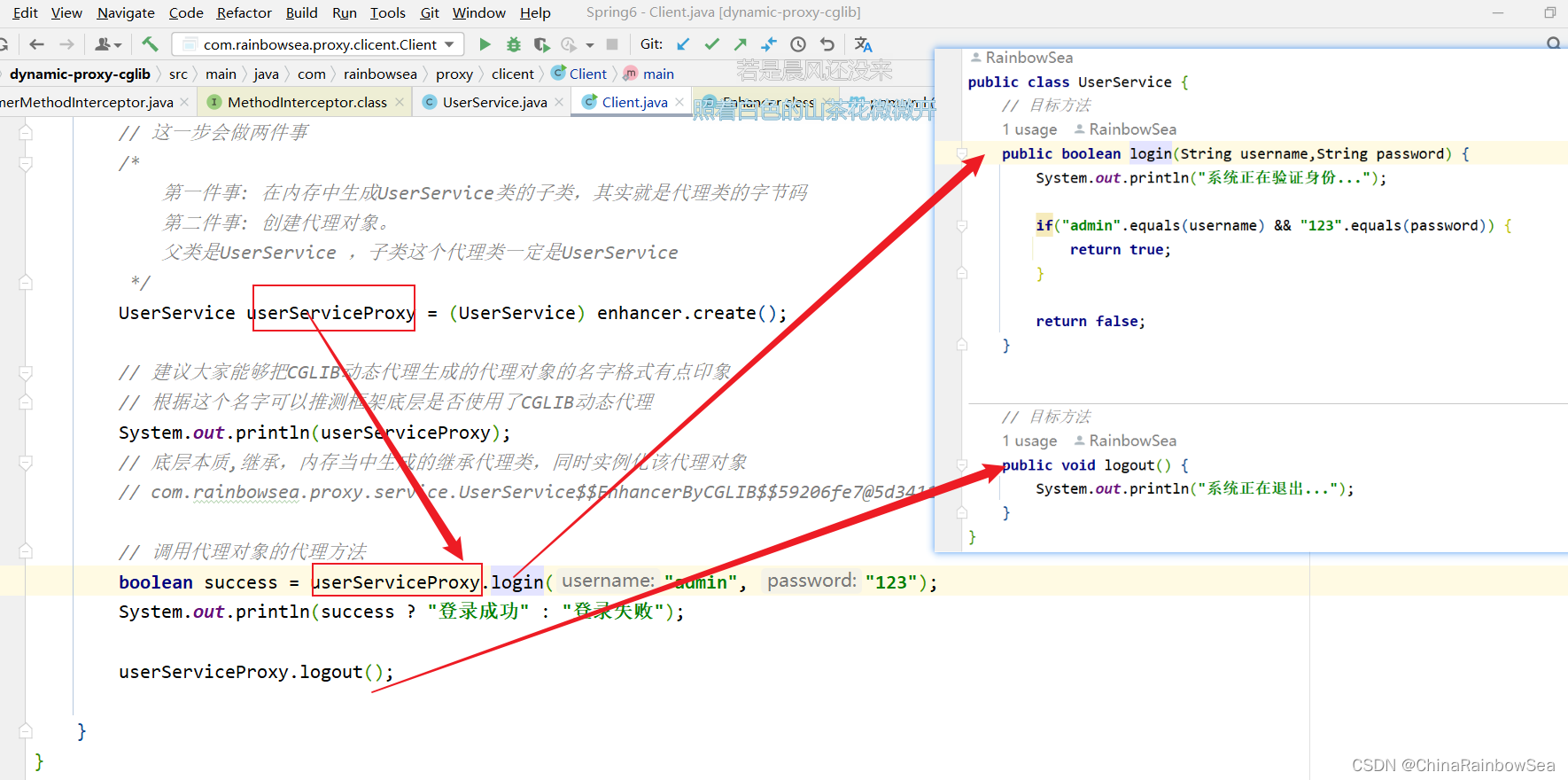Open user account dropdown in toolbar
The height and width of the screenshot is (780, 1568).
click(107, 44)
